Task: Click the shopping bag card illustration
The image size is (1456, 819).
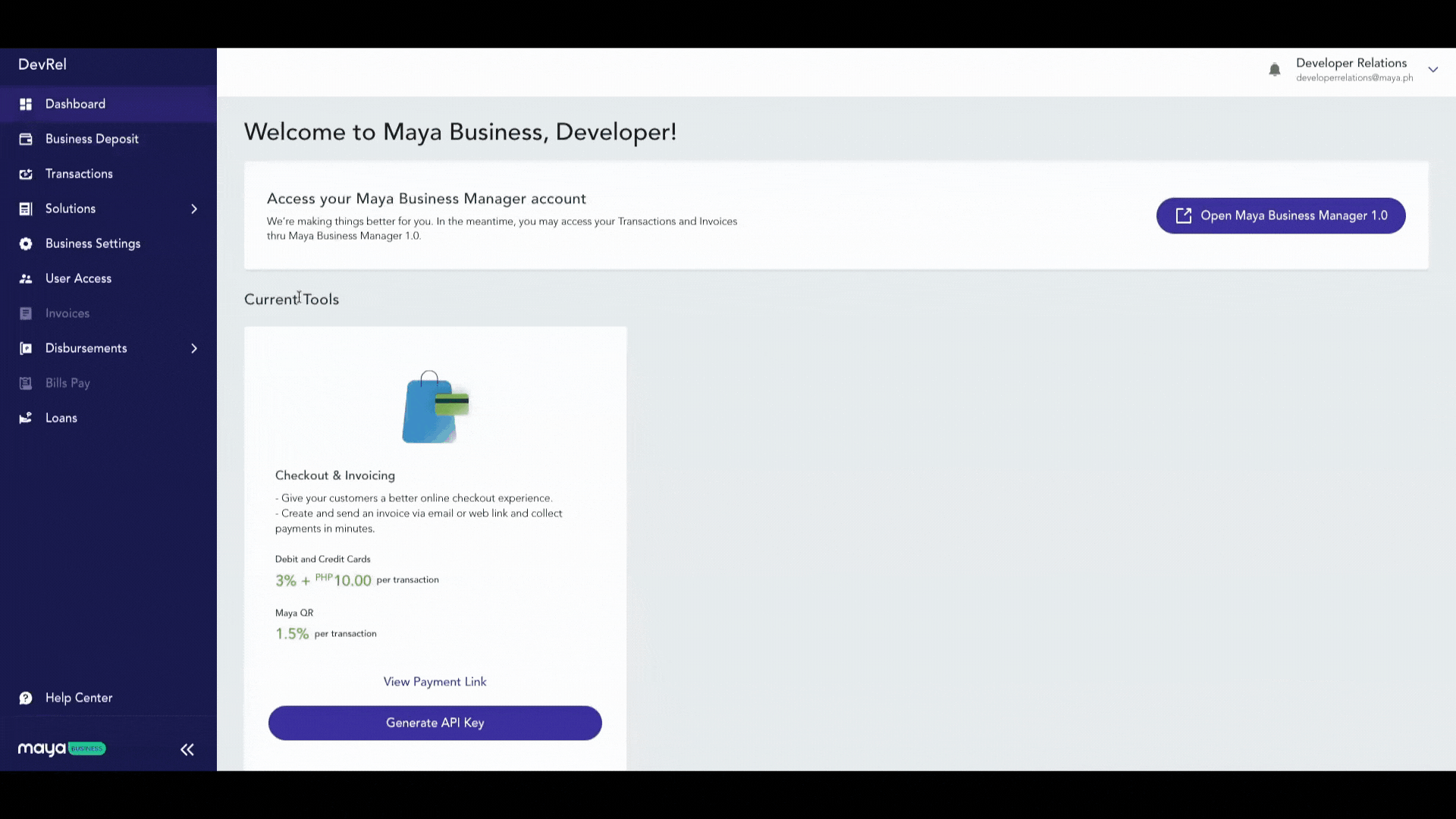Action: click(435, 407)
